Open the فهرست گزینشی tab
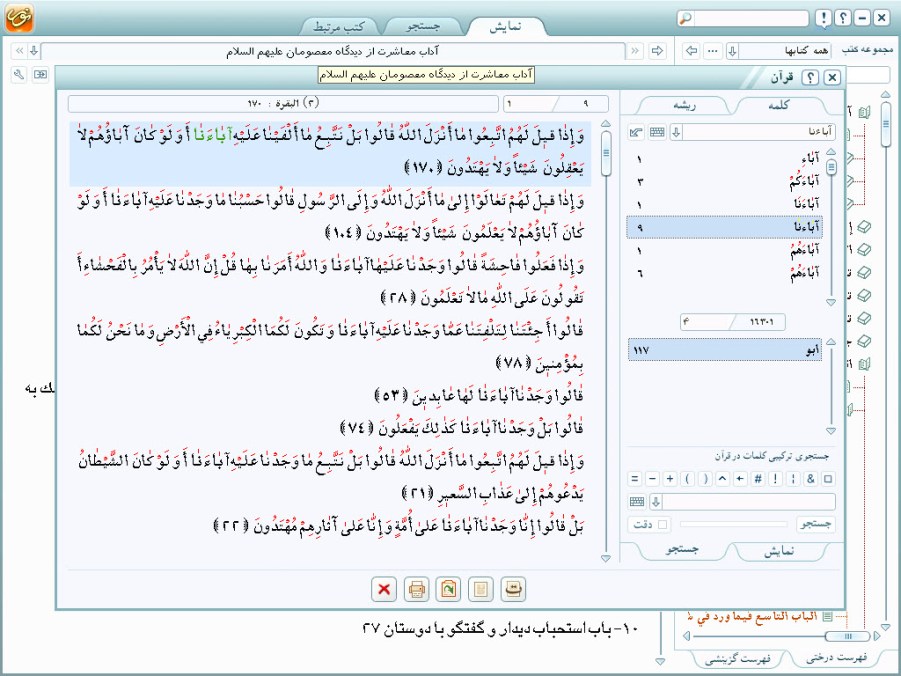Image resolution: width=901 pixels, height=676 pixels. [x=738, y=659]
